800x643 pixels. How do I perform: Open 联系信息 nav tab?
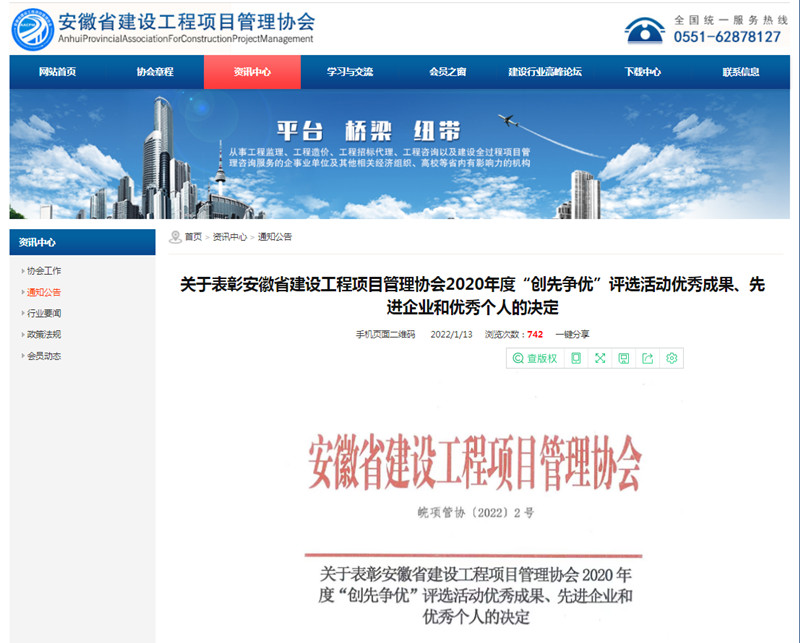[740, 72]
